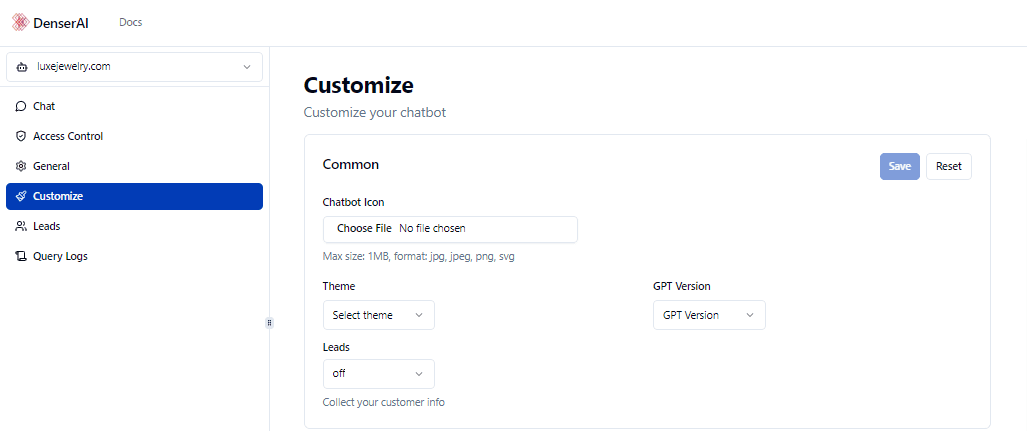This screenshot has height=431, width=1027.
Task: Open the Access Control section
Action: point(68,136)
